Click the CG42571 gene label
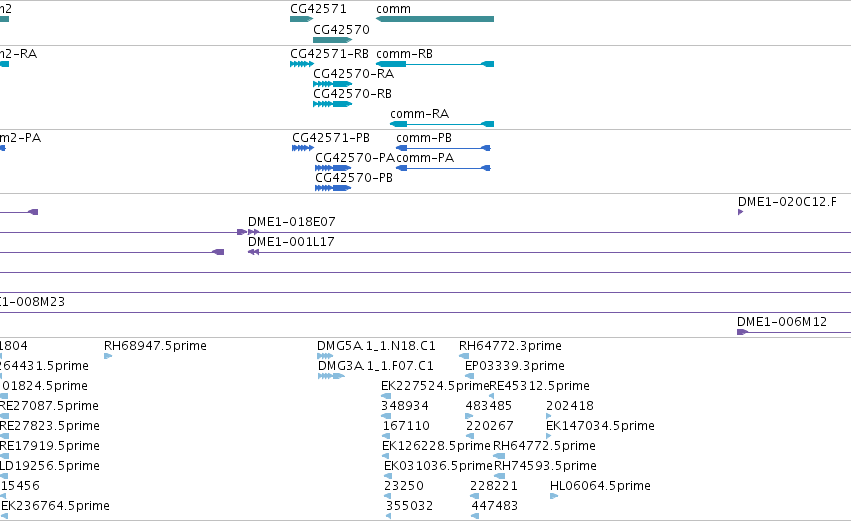This screenshot has width=851, height=521. click(318, 9)
